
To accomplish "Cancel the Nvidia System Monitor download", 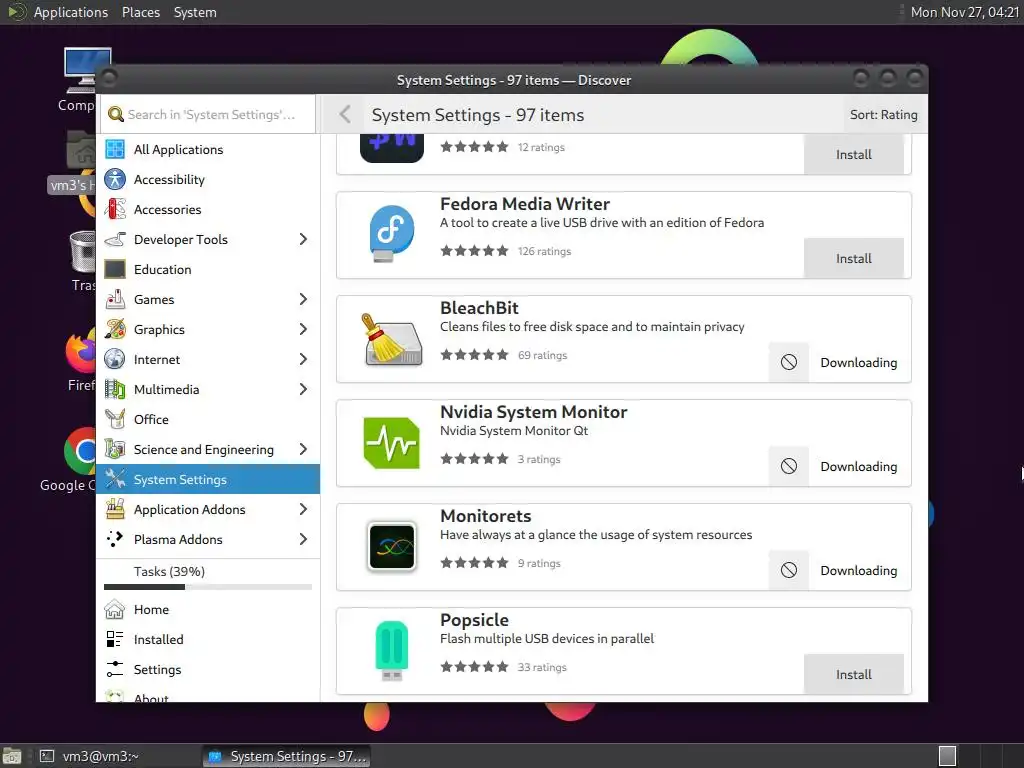I will tap(789, 466).
